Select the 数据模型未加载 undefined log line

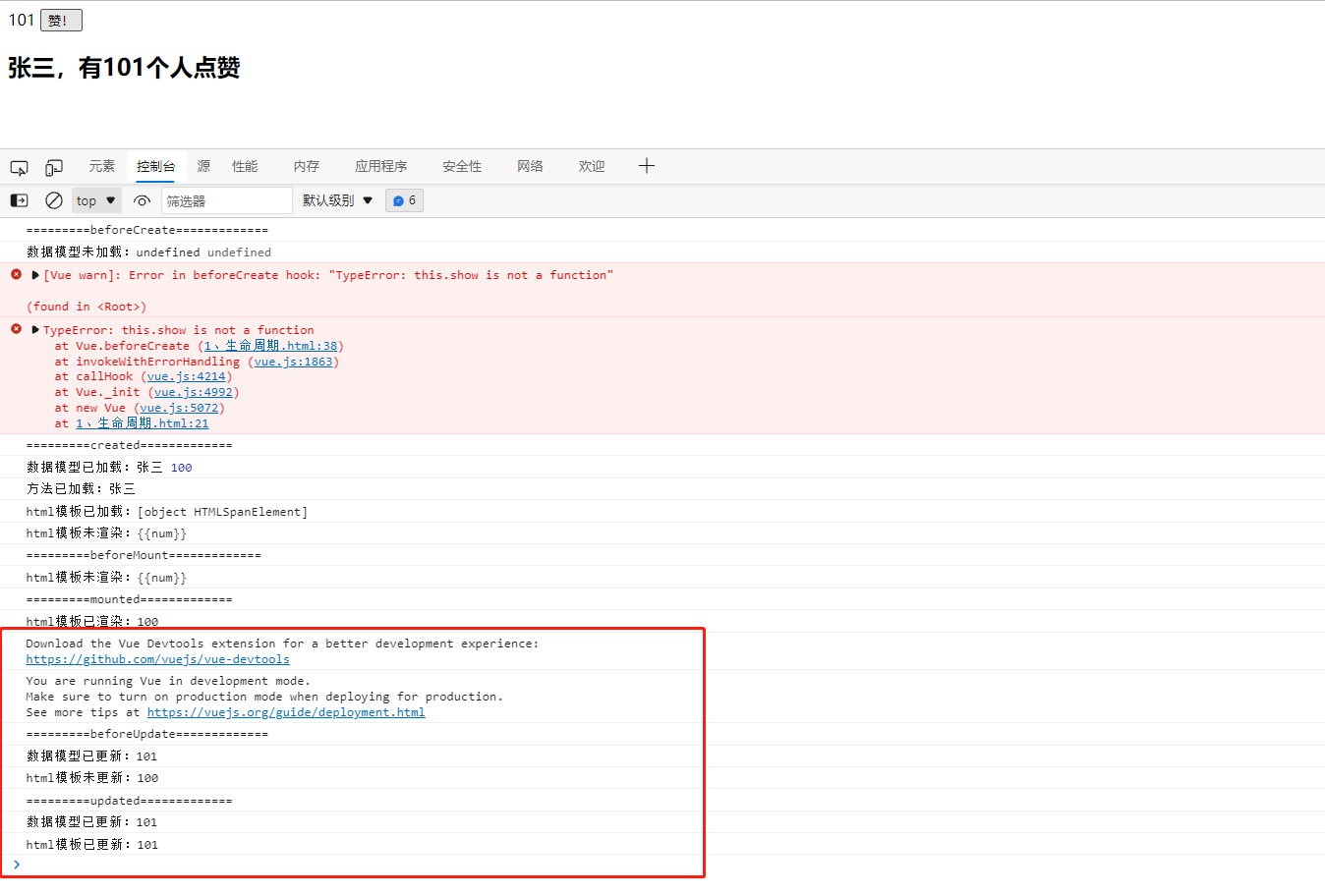tap(148, 252)
